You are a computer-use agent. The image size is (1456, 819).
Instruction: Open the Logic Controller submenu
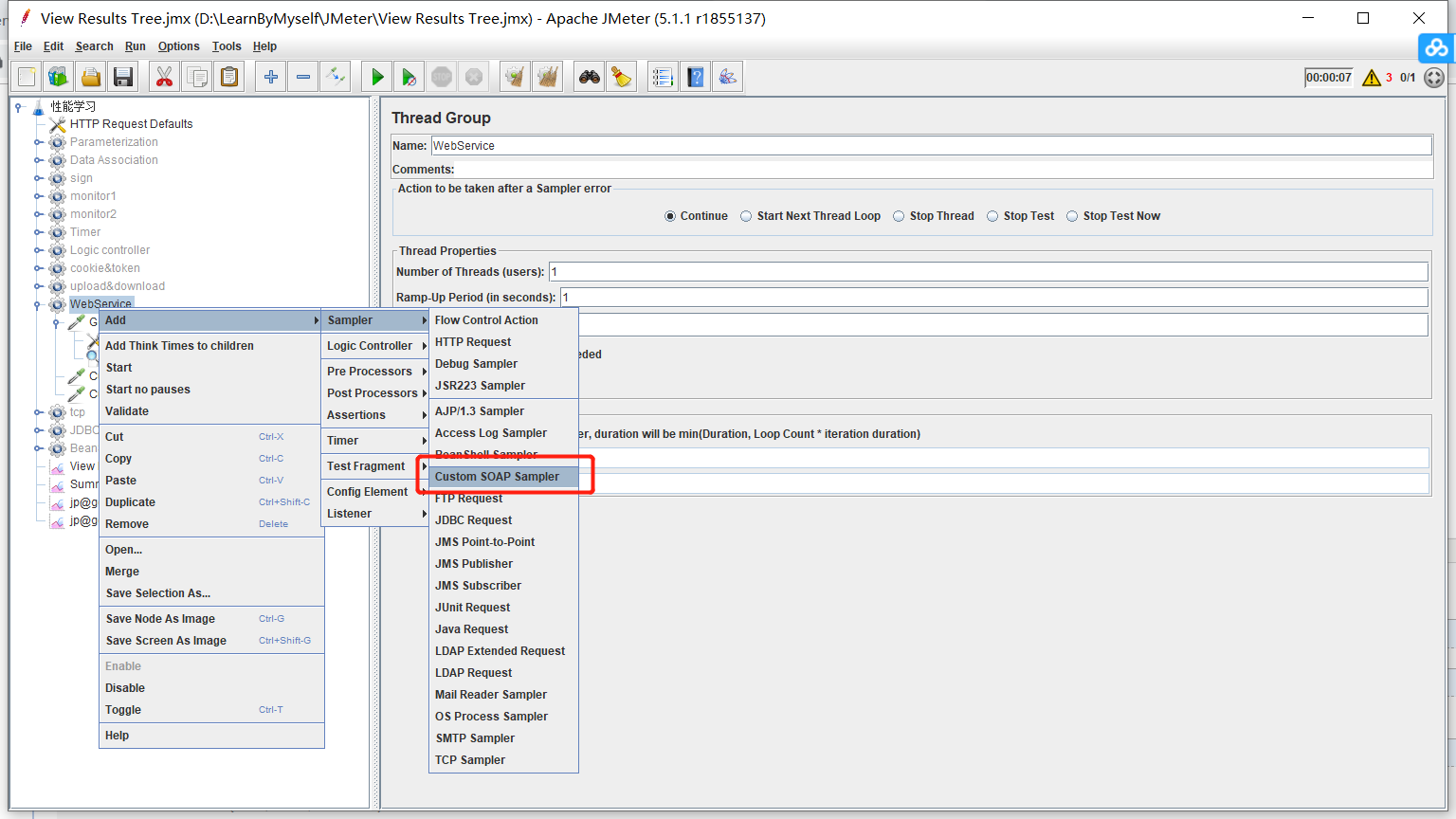pos(376,346)
